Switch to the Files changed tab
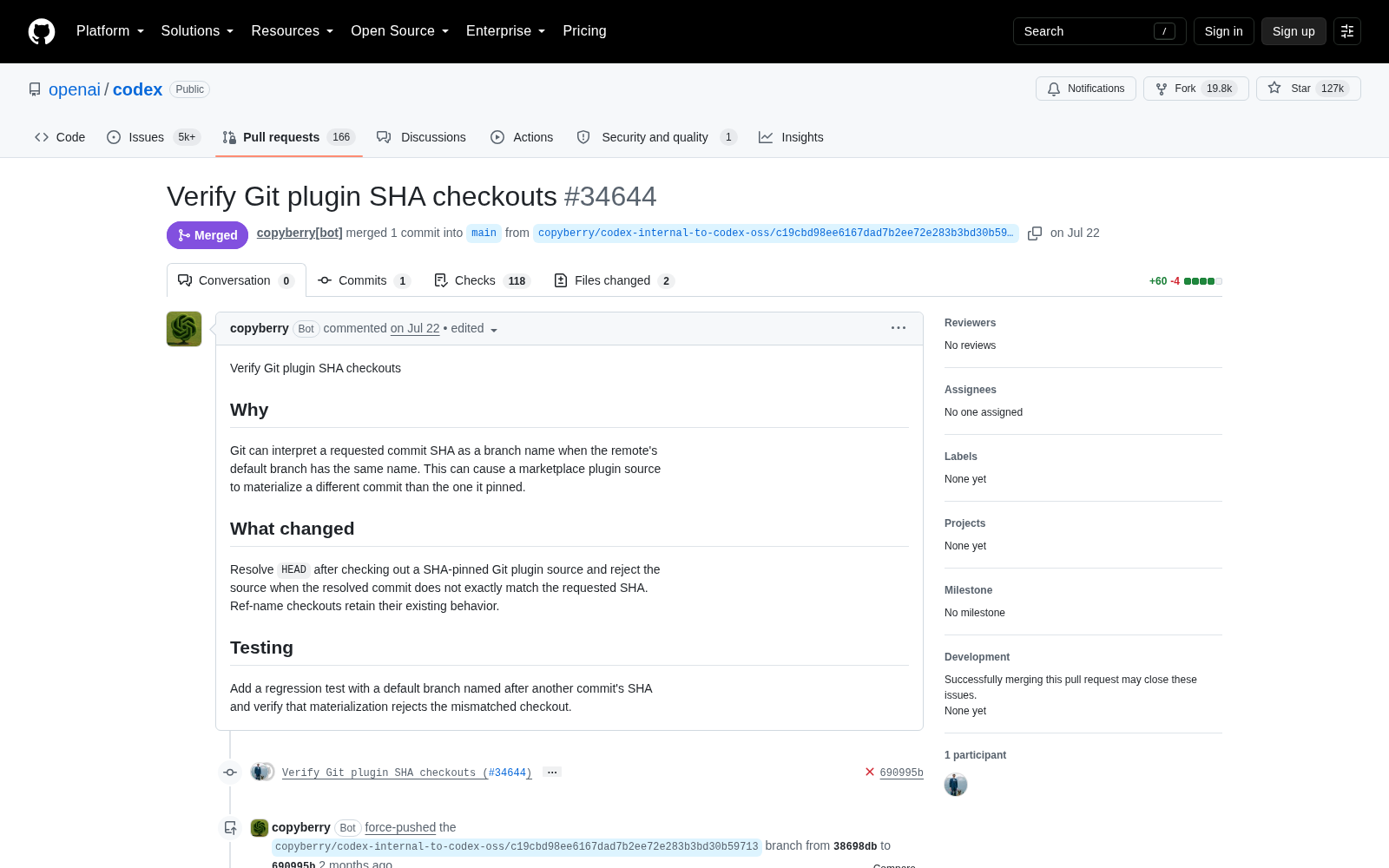The image size is (1389, 868). click(614, 280)
